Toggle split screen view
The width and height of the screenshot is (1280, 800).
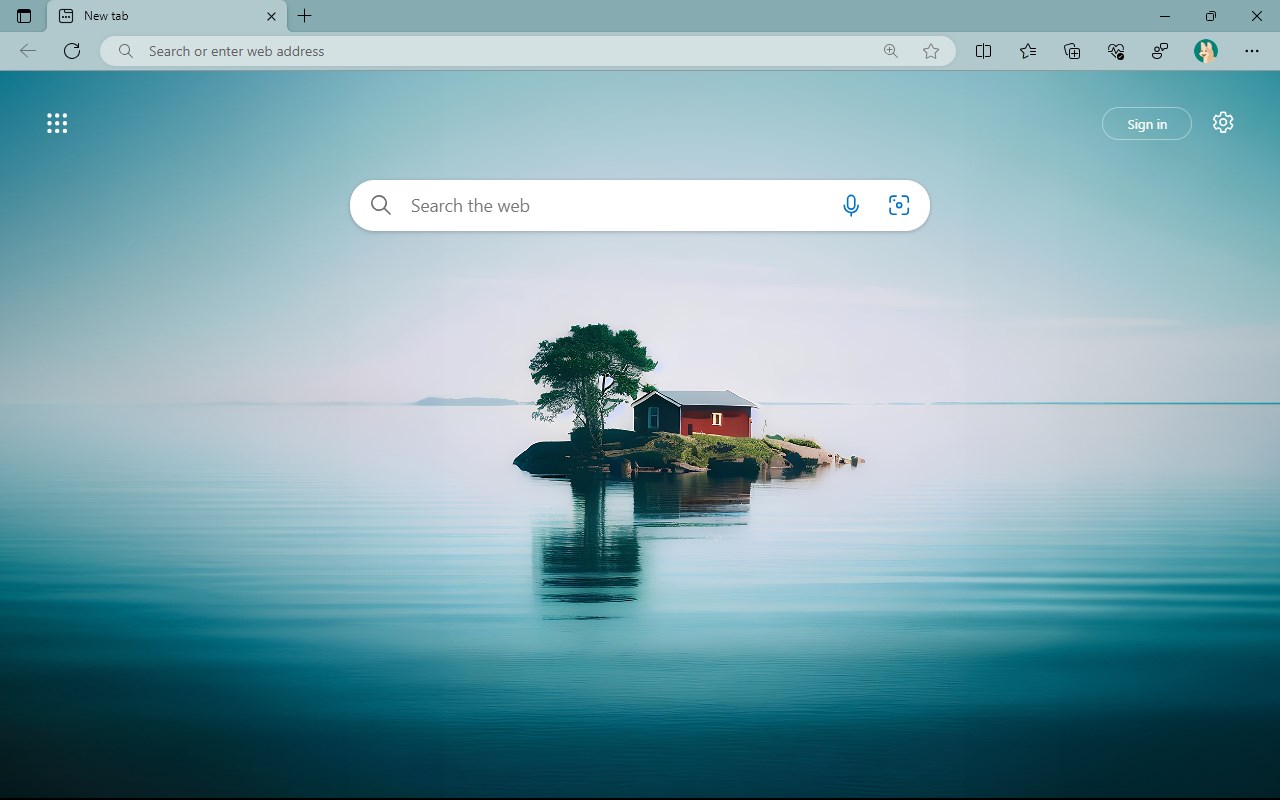[983, 51]
